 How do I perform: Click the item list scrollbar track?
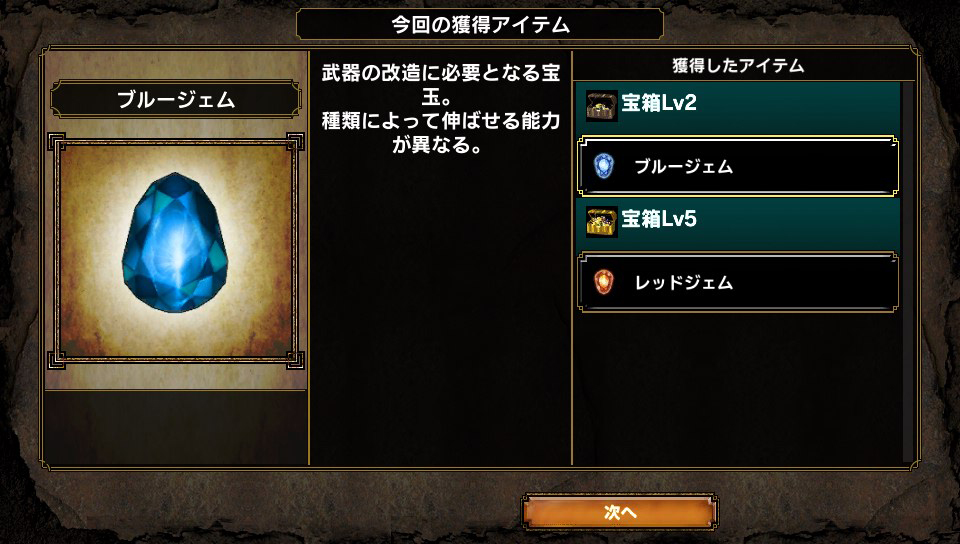(907, 272)
